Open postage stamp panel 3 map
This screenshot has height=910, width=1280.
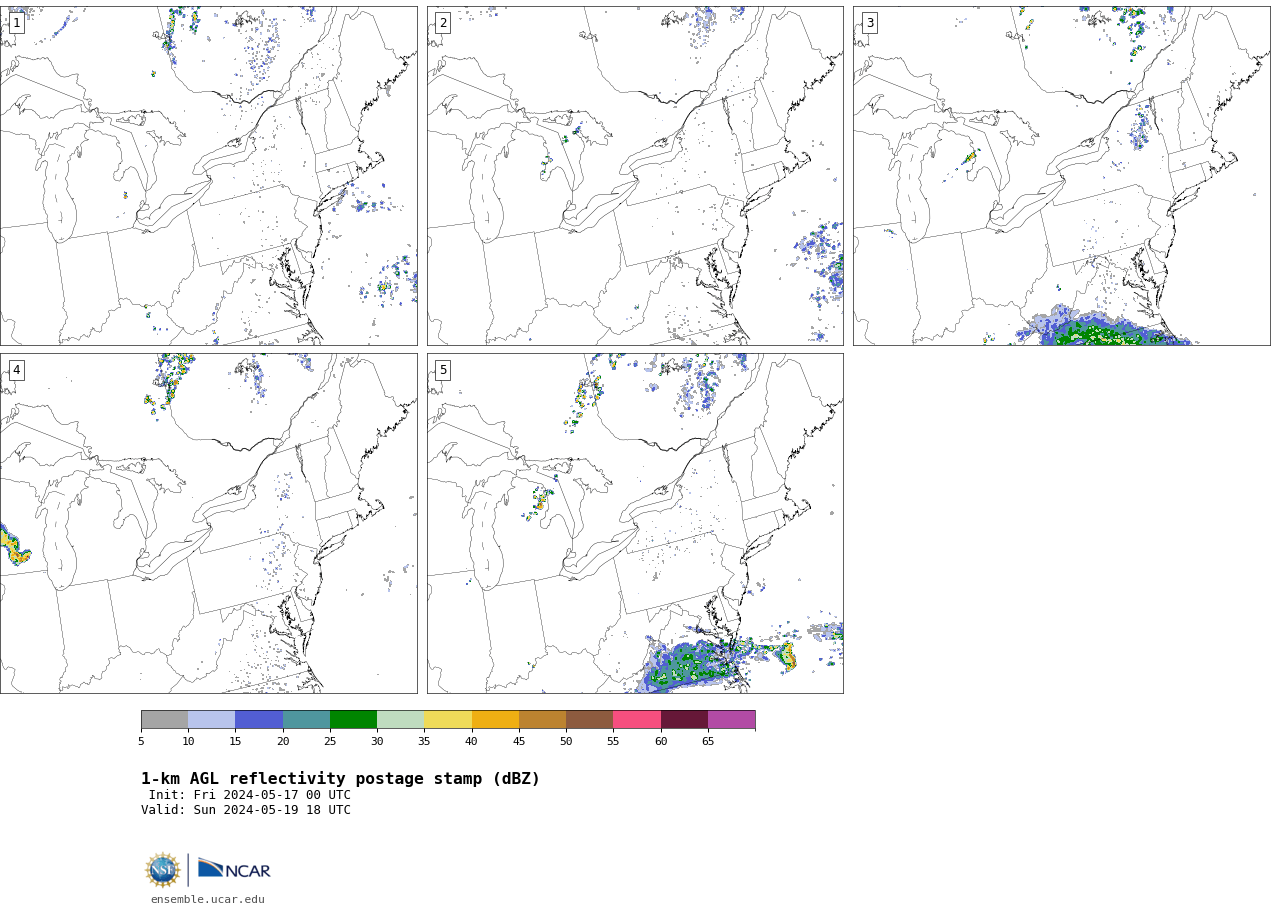(1061, 176)
